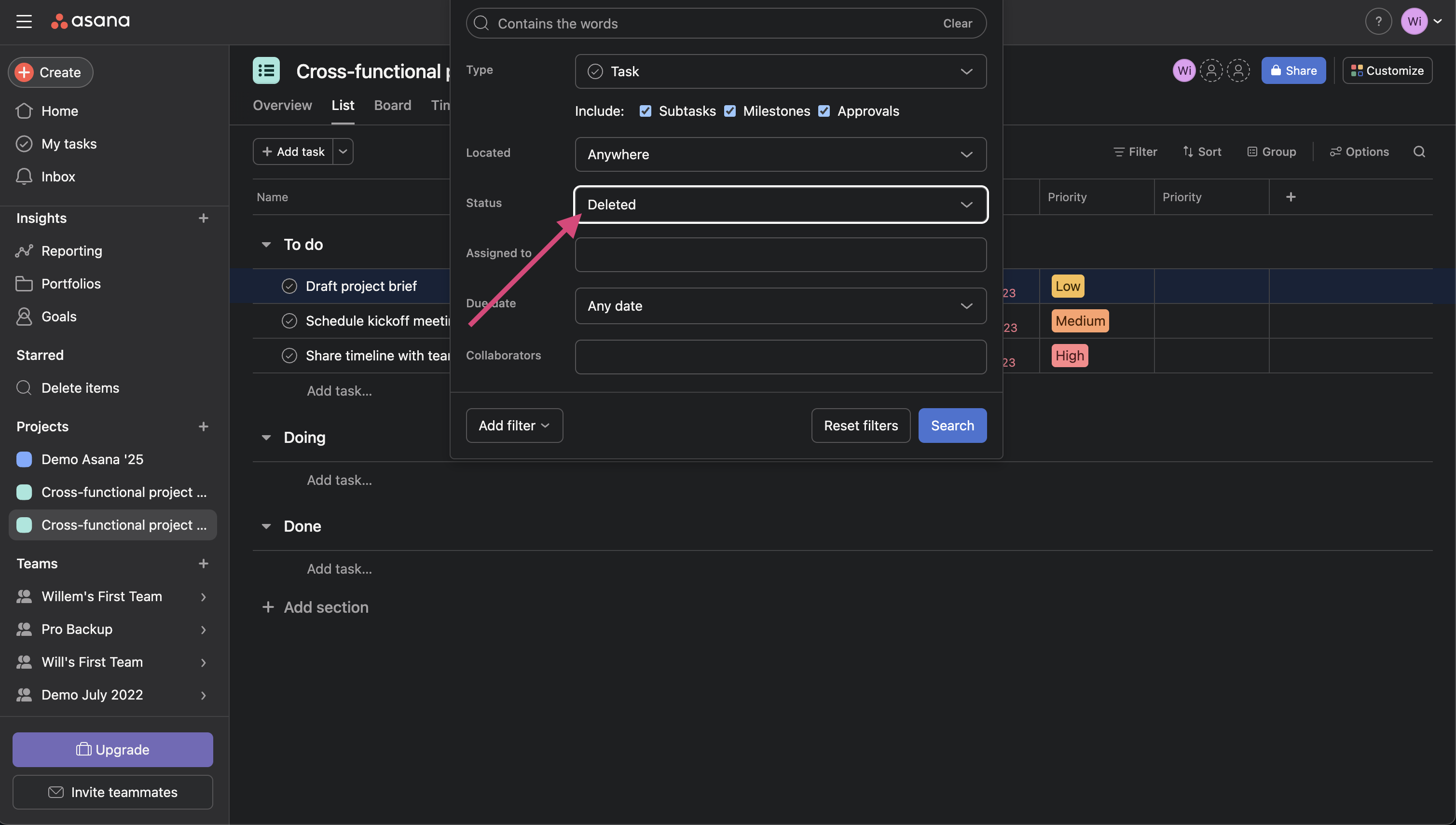Click Reset filters button
Viewport: 1456px width, 825px height.
pos(860,426)
